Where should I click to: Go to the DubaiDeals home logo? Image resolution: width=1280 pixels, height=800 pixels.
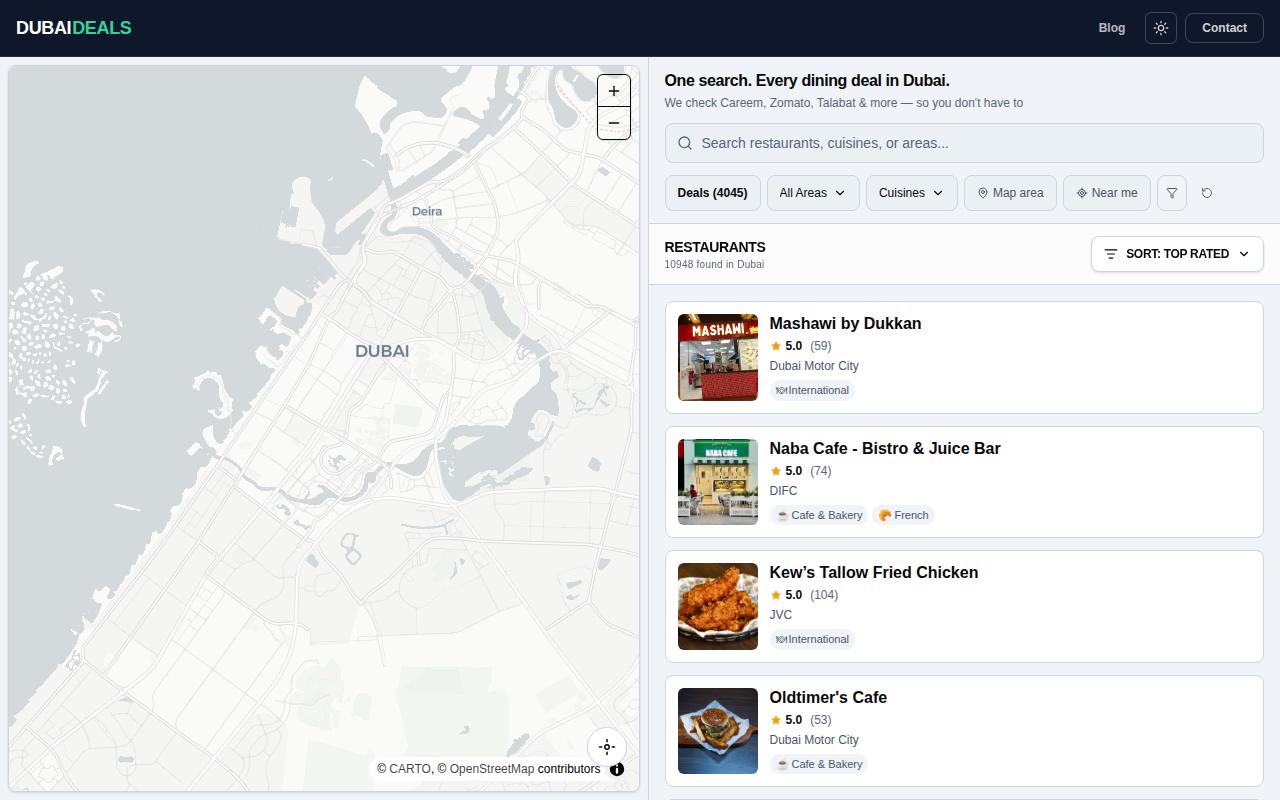tap(74, 28)
